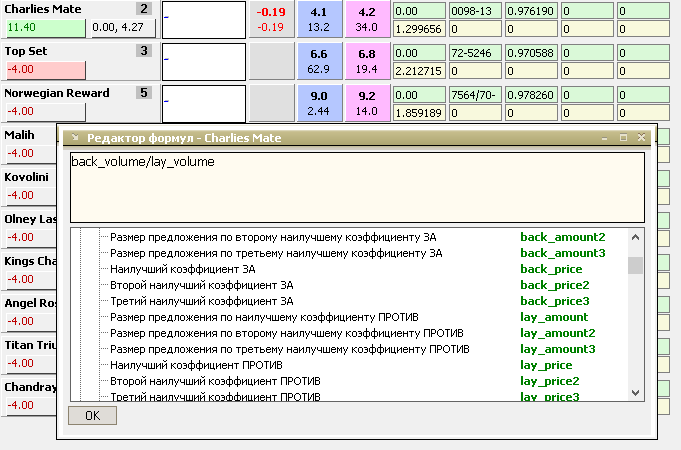Click Charlies Mate profit cell 11.40
This screenshot has width=681, height=450.
(46, 27)
